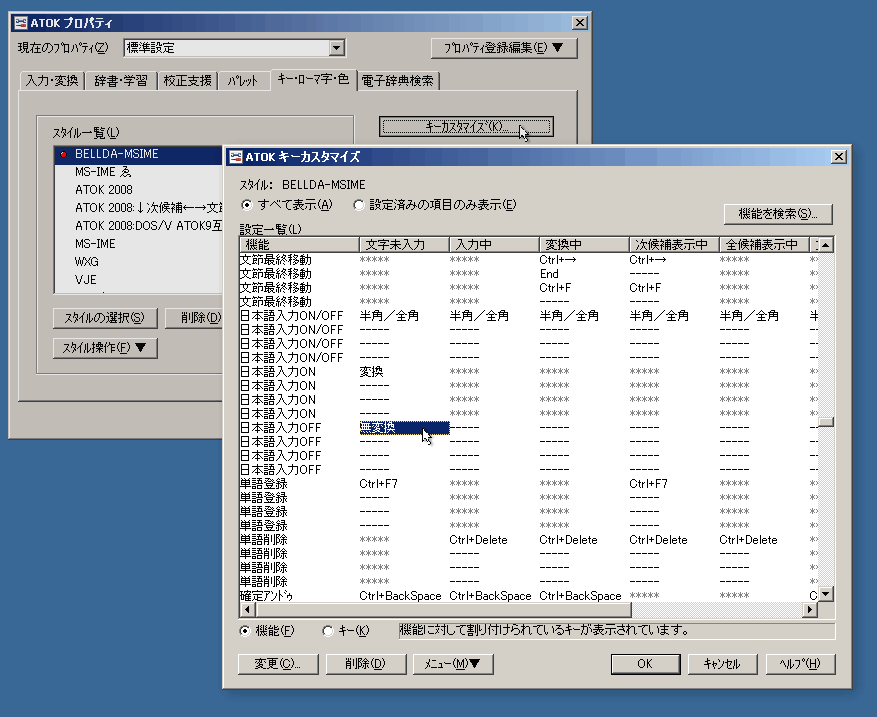Click 入力中 column header

click(x=494, y=245)
